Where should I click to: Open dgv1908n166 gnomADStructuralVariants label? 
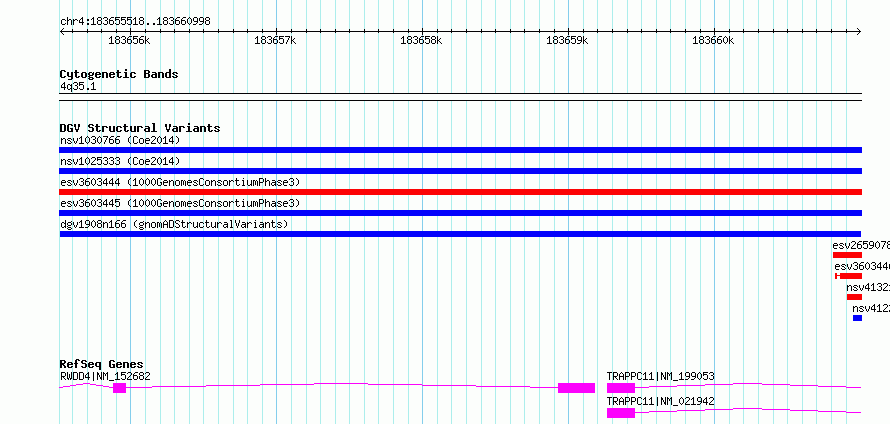pos(174,224)
